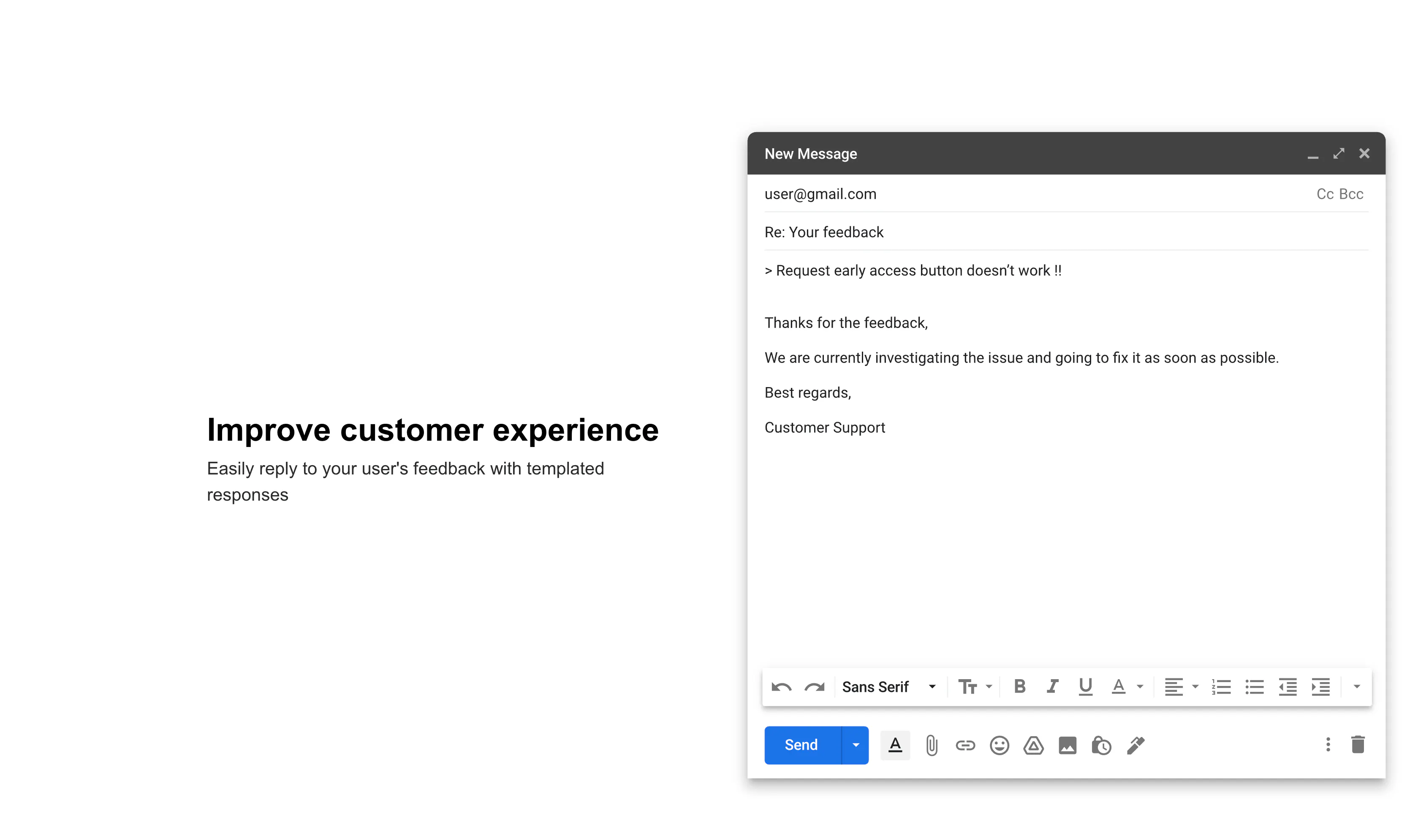
Task: Toggle bold formatting
Action: point(1019,687)
